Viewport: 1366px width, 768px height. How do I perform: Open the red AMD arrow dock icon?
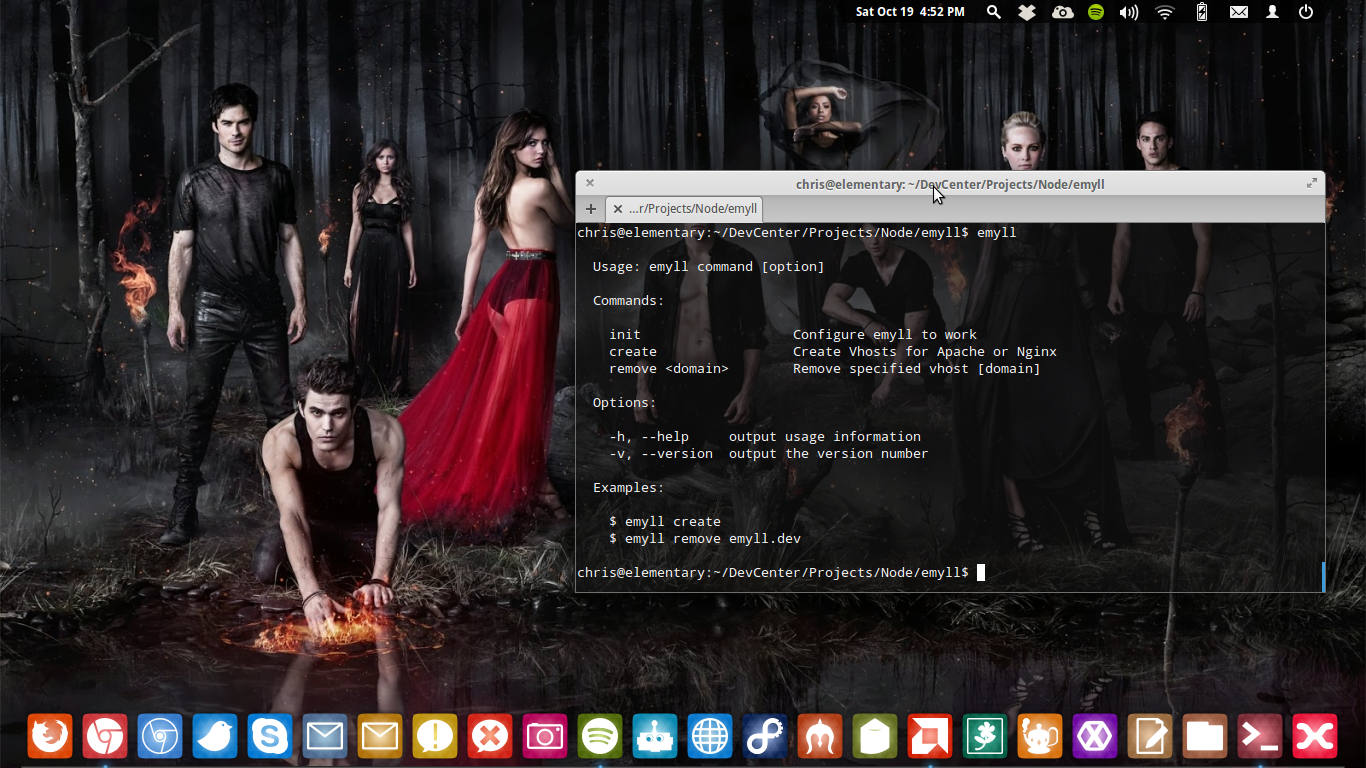(x=930, y=737)
